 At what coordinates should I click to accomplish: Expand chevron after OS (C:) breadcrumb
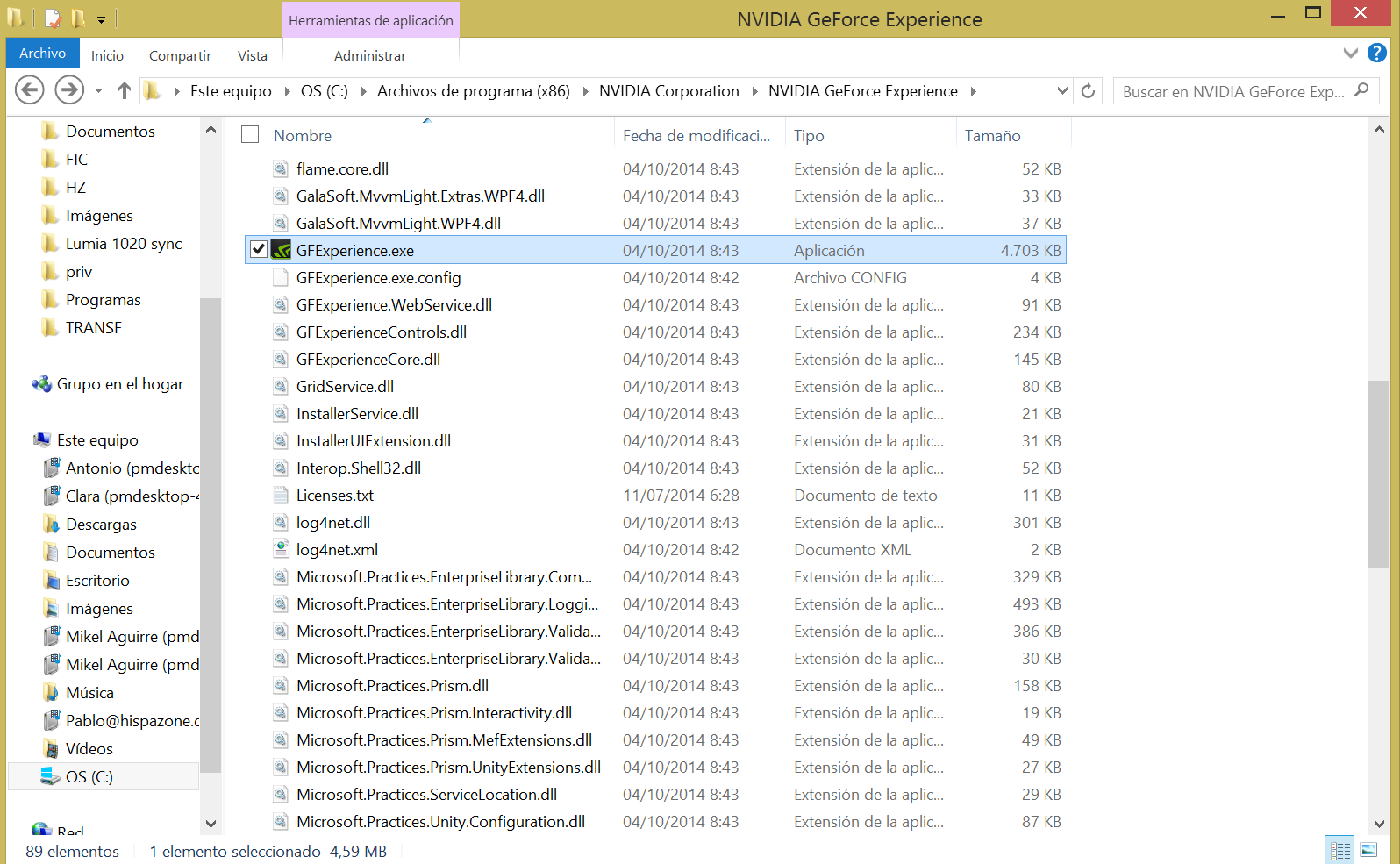[363, 91]
